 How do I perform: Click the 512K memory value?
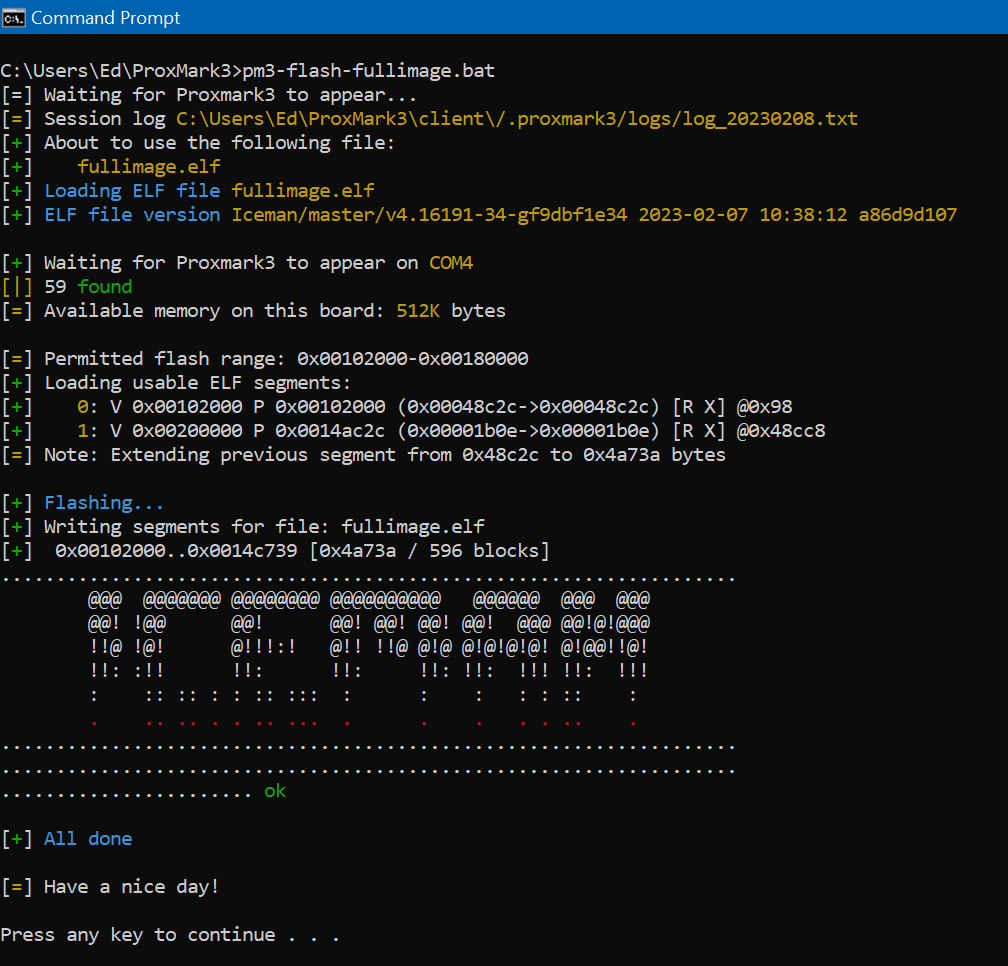418,311
